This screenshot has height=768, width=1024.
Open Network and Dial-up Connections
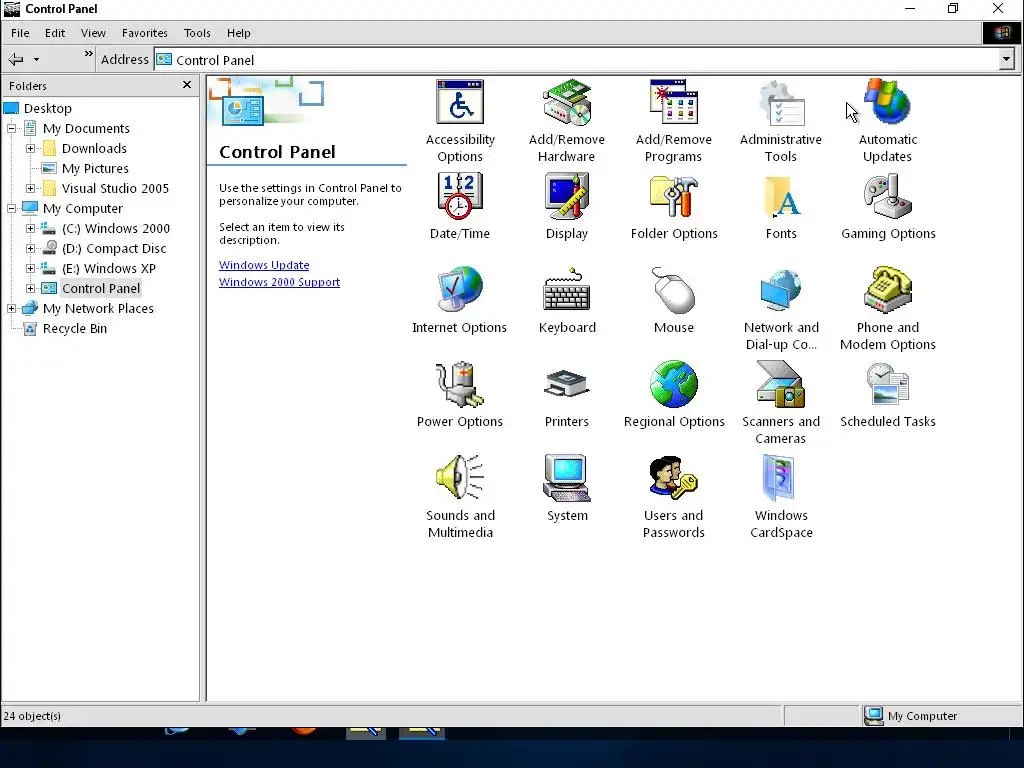coord(781,290)
